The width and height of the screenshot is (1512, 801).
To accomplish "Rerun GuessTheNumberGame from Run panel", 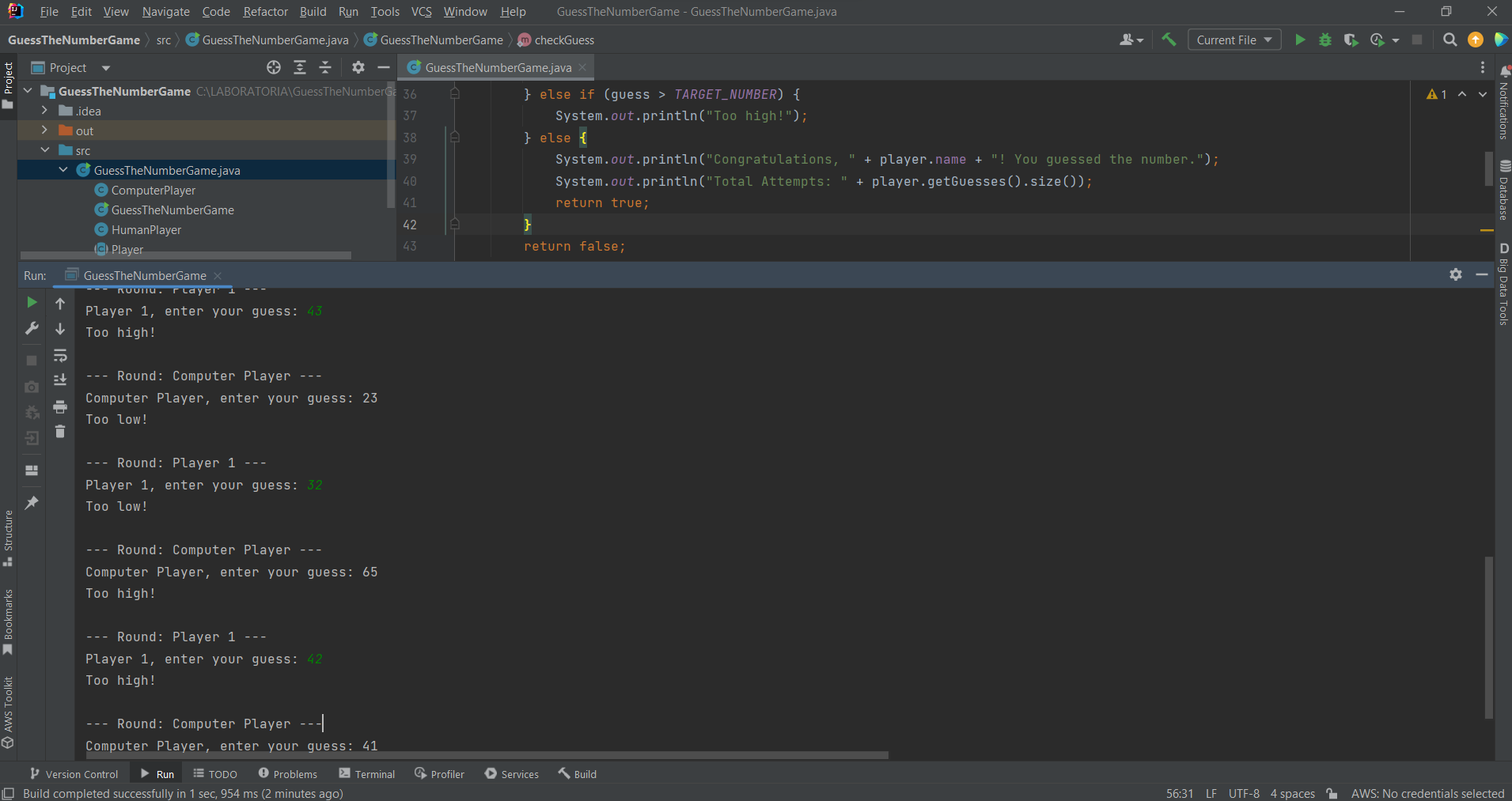I will [x=32, y=302].
